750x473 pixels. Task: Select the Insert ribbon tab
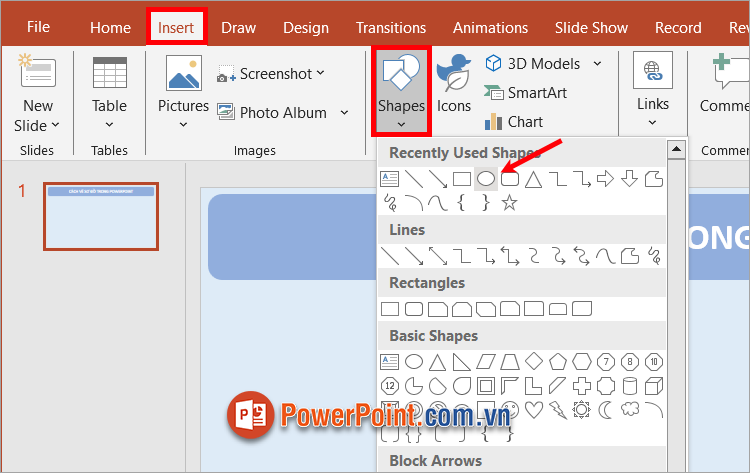[x=176, y=28]
